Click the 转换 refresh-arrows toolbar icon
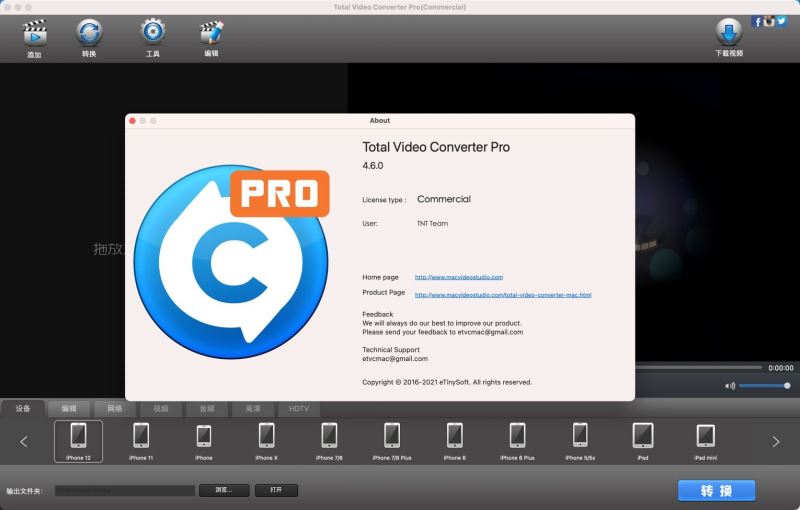This screenshot has width=800, height=510. 89,32
